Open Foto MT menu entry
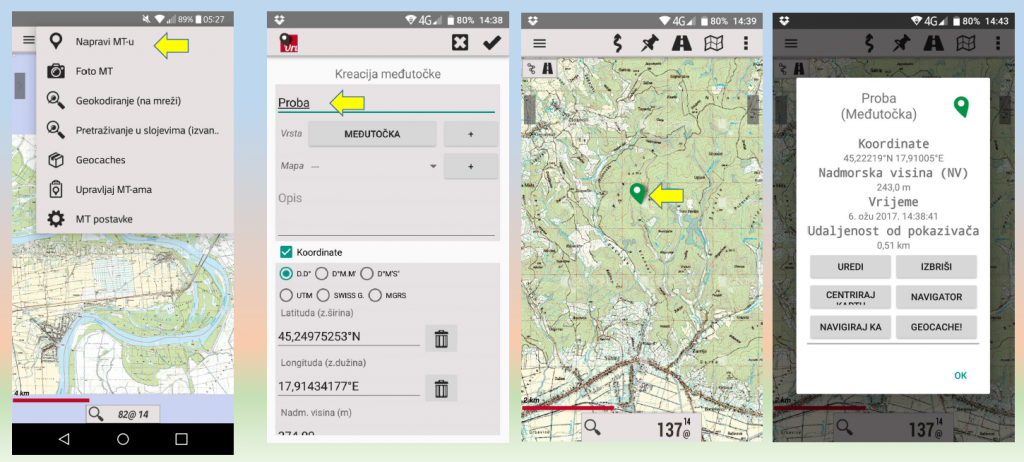This screenshot has height=462, width=1024. coord(93,71)
